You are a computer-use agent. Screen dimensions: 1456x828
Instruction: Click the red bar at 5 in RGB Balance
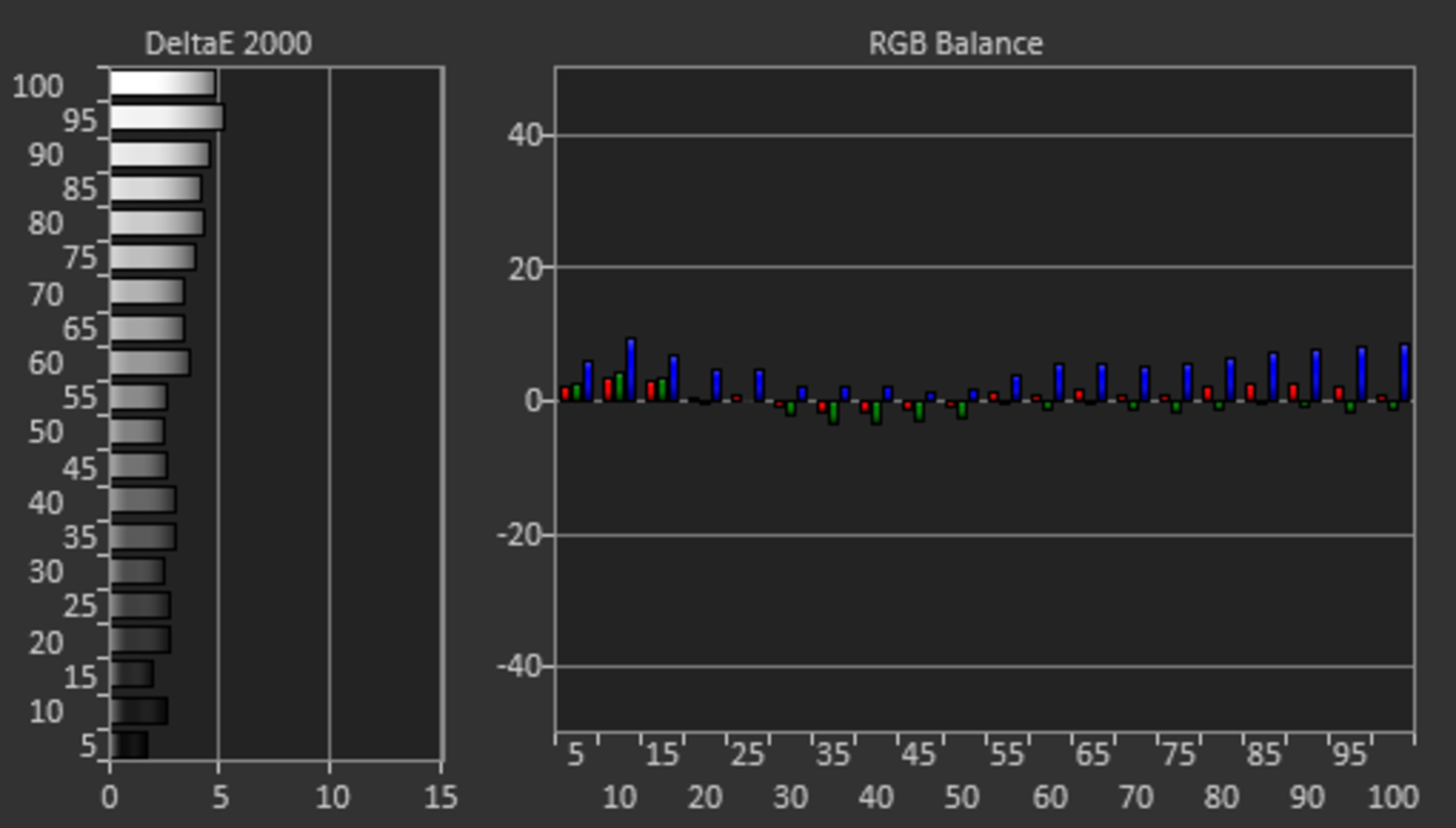click(x=565, y=394)
